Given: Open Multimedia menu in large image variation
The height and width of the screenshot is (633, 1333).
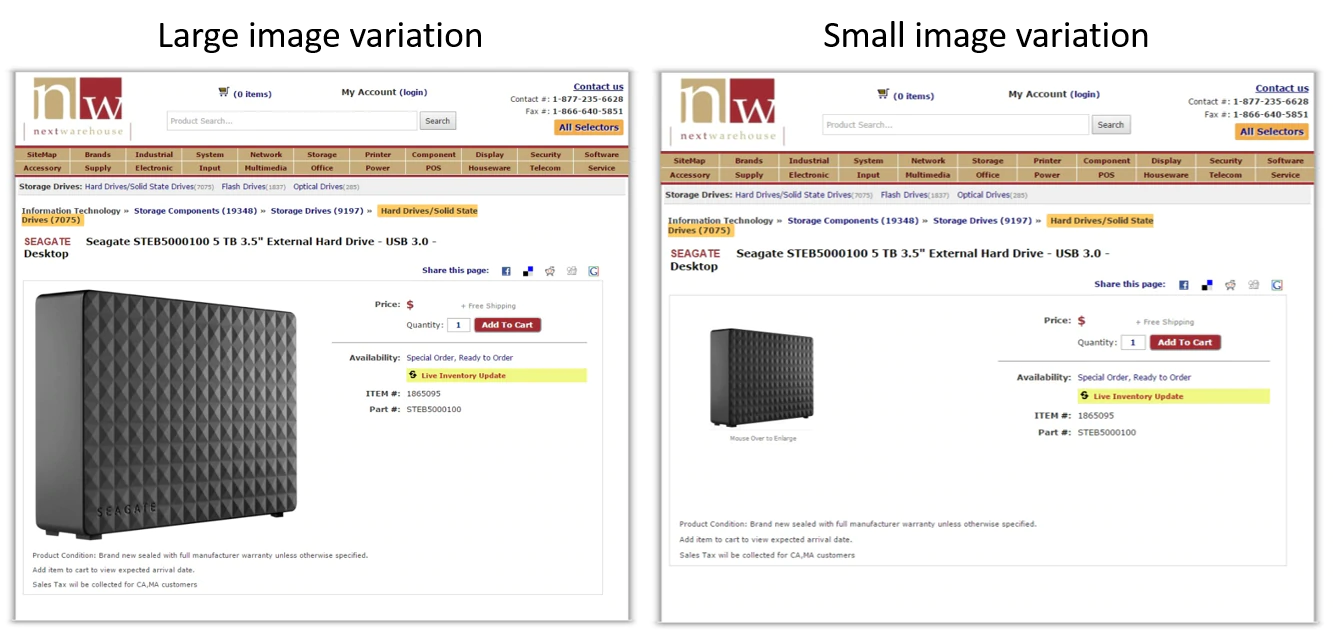Looking at the screenshot, I should pyautogui.click(x=266, y=168).
